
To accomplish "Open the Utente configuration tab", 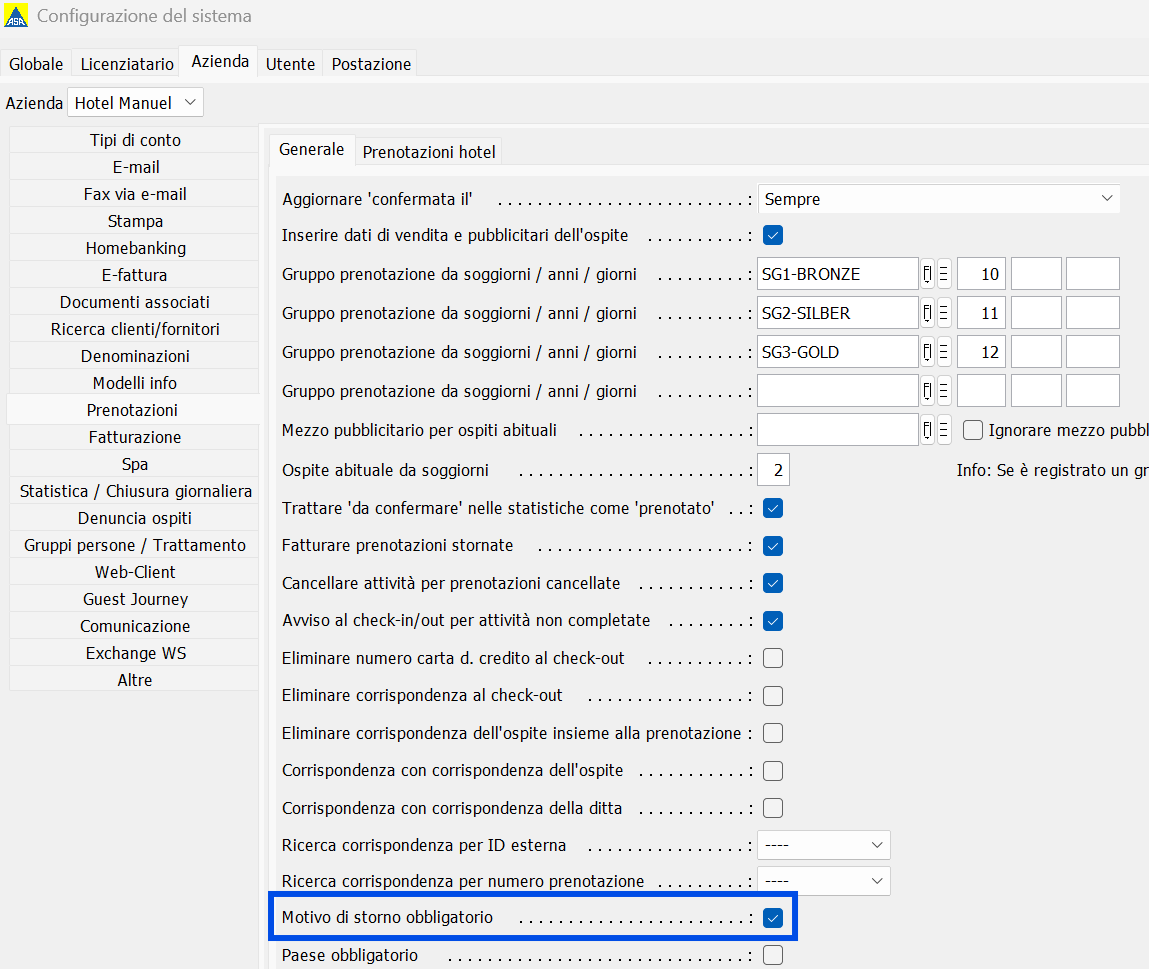I will 290,64.
